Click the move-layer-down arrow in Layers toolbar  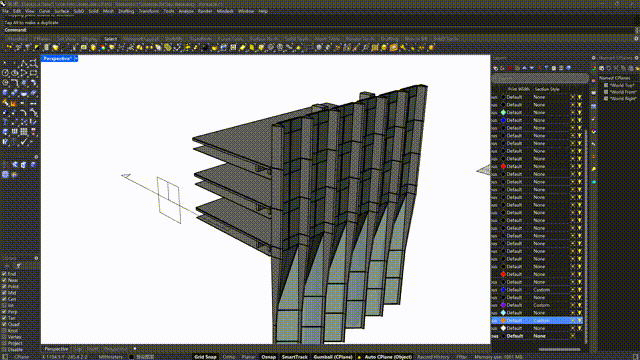532,68
